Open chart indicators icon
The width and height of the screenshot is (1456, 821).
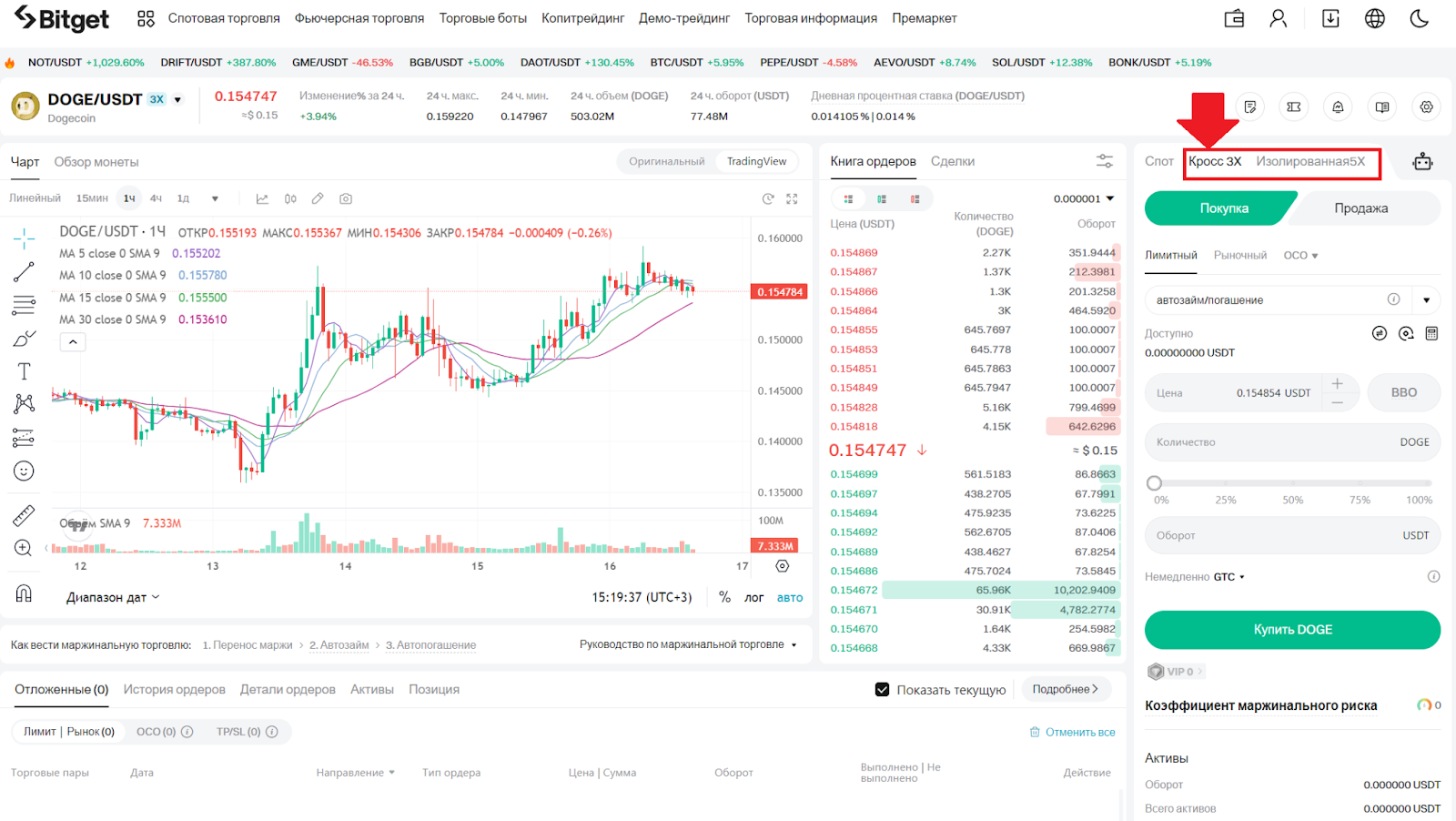click(262, 198)
